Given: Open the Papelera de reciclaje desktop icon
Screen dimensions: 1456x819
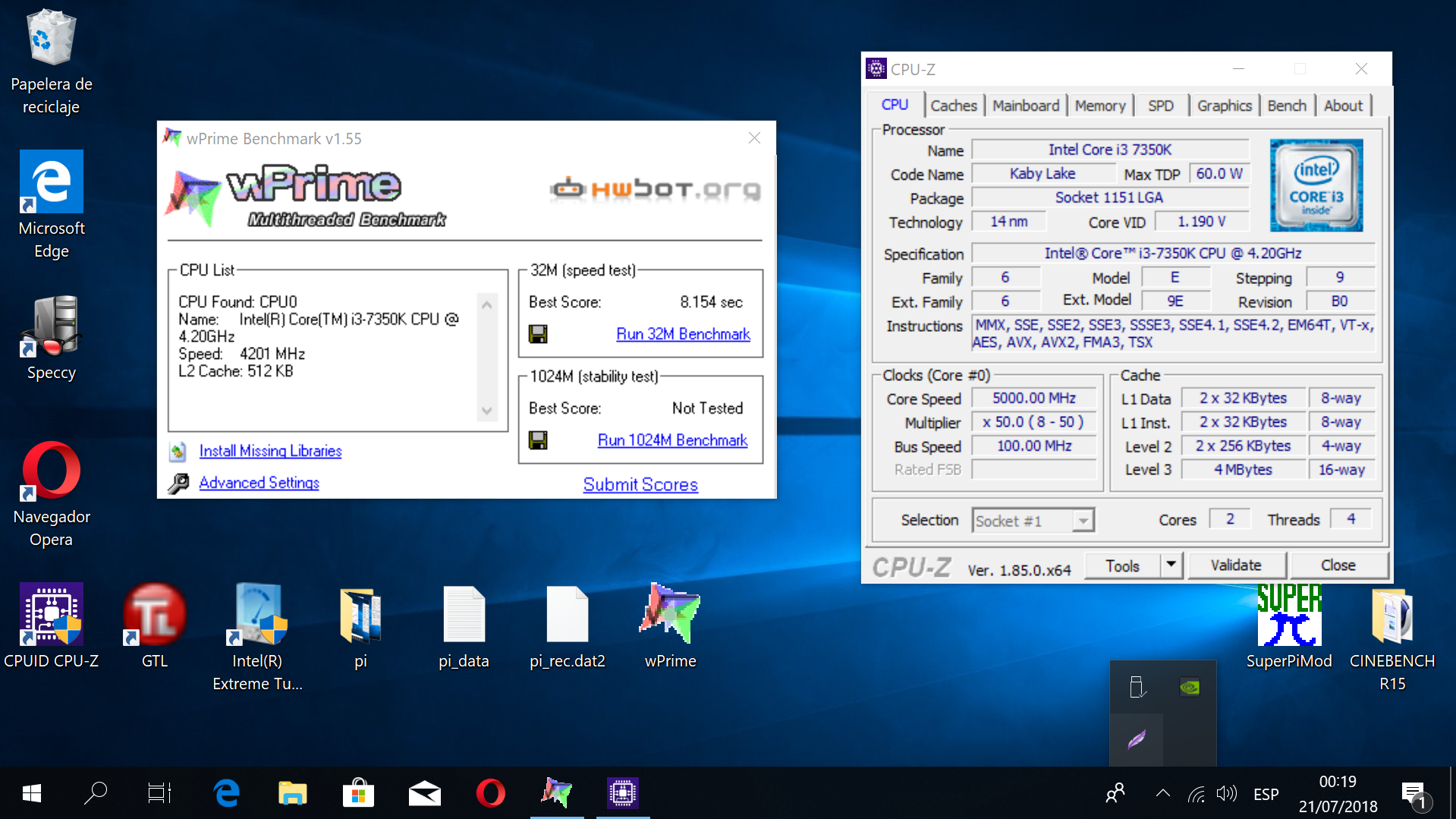Looking at the screenshot, I should pyautogui.click(x=52, y=62).
